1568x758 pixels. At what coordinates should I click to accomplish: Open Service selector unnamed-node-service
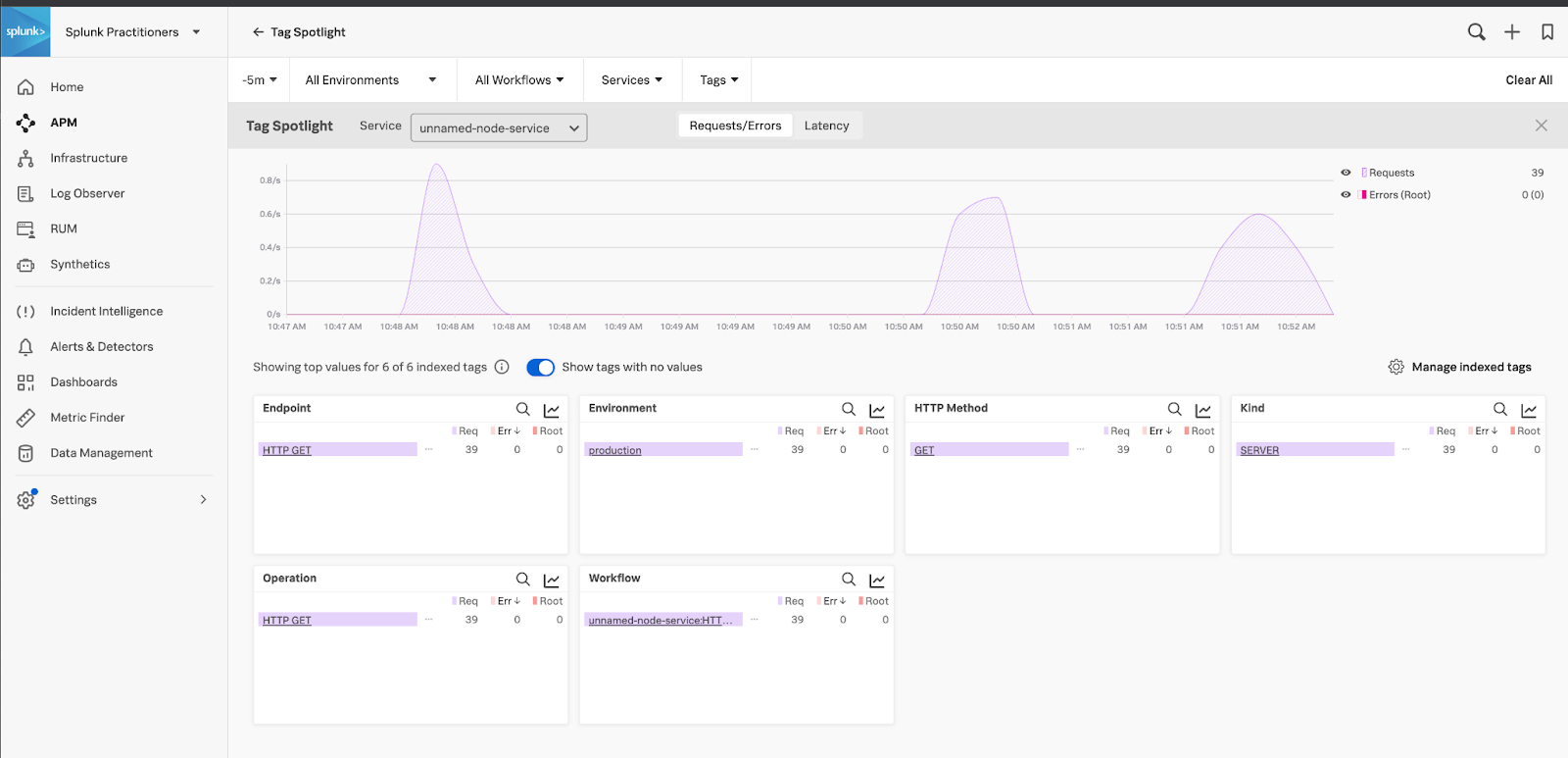(499, 127)
